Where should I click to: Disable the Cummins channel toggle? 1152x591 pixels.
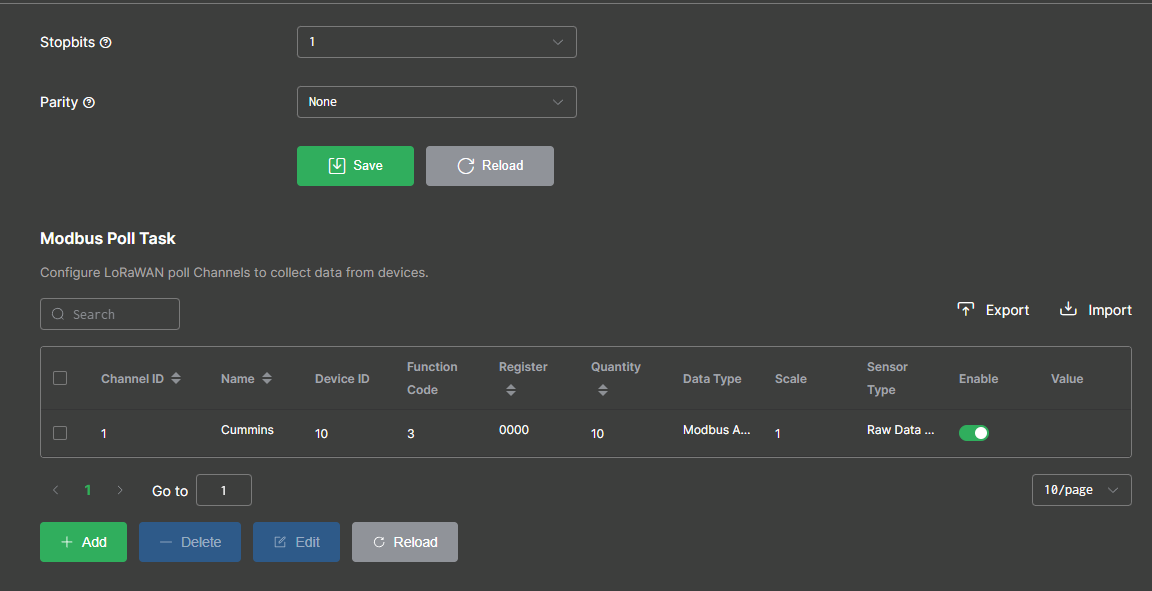coord(973,433)
